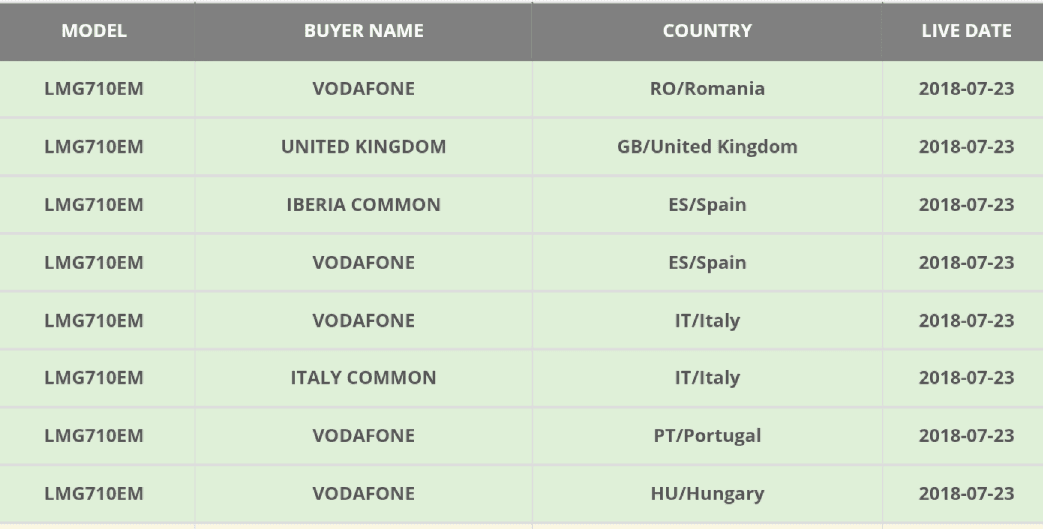Select VODAFONE in the Romania row
Viewport: 1043px width, 529px height.
[364, 88]
